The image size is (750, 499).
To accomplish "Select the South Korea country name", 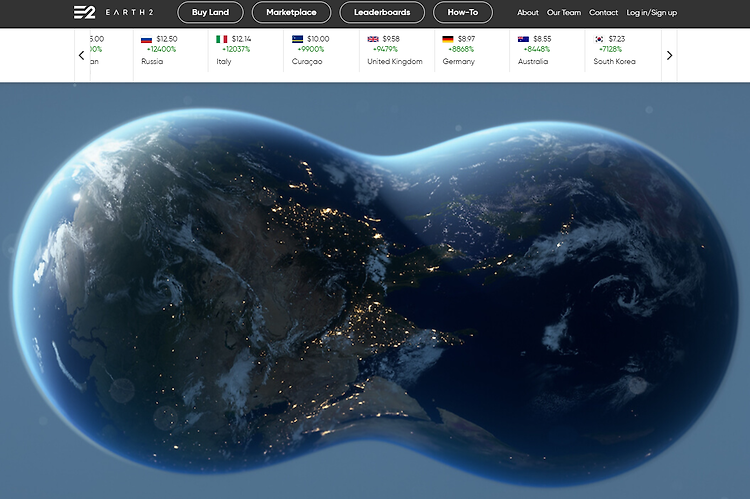I will click(615, 61).
